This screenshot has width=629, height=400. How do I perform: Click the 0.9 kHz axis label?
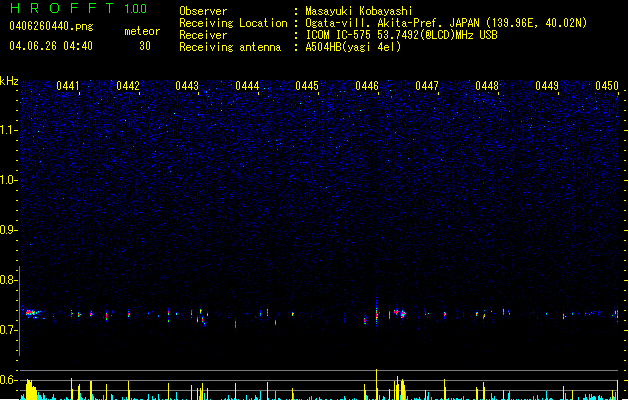tap(9, 230)
